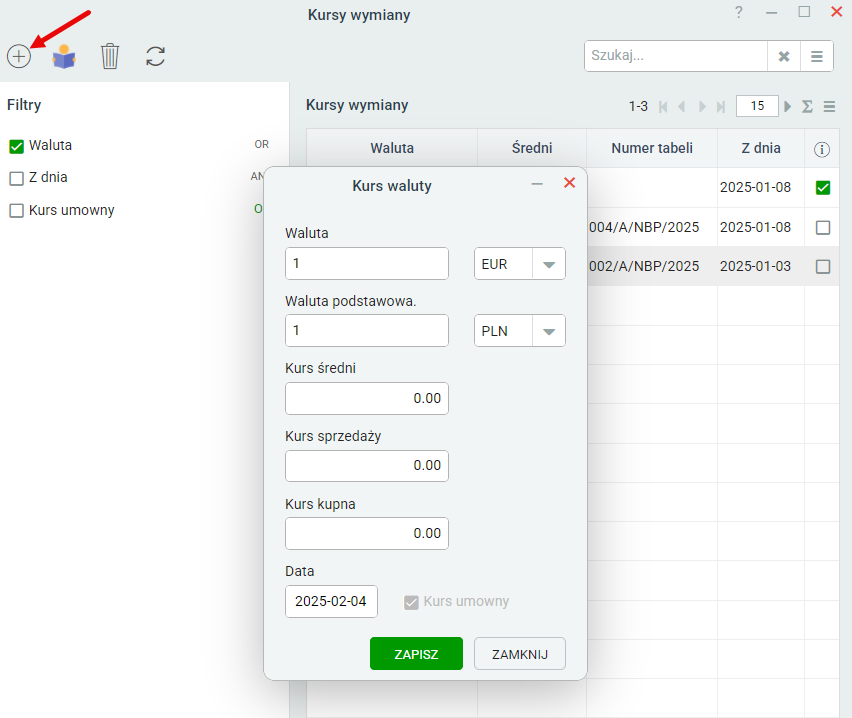Minimize the Kurs waluty dialog
The width and height of the screenshot is (852, 718).
pos(537,184)
